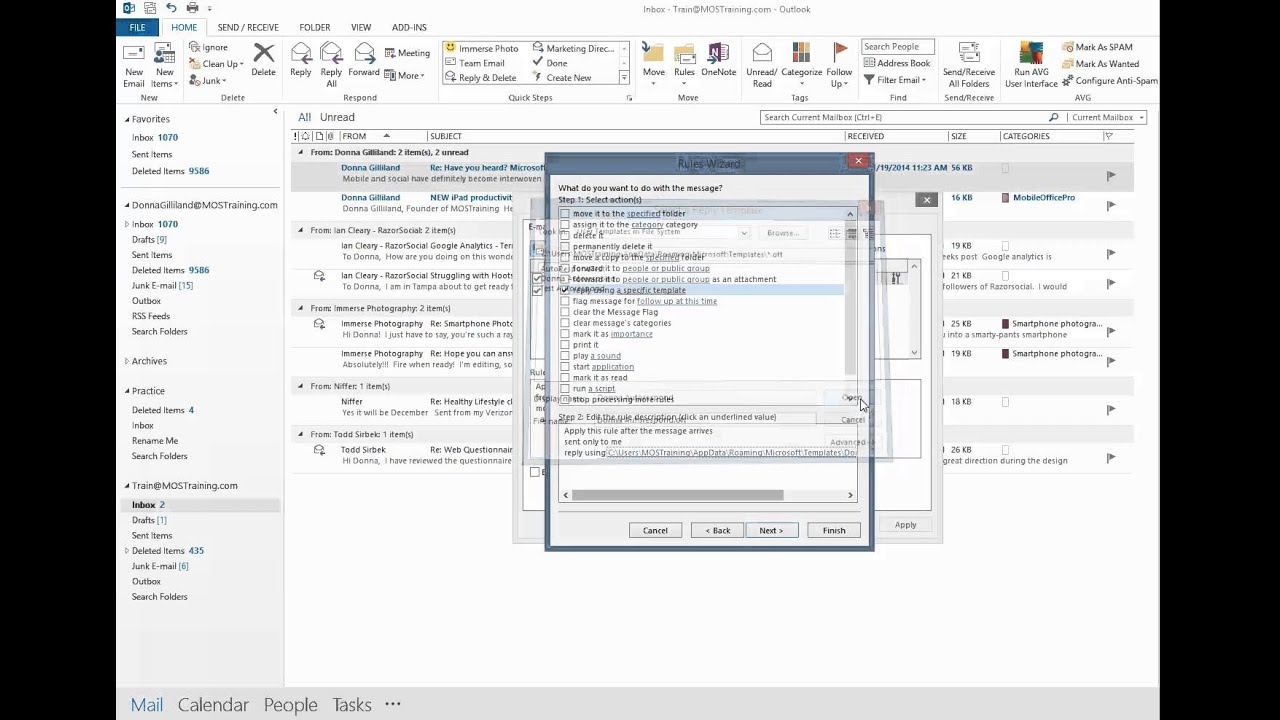Open the Filter Email dropdown
The image size is (1280, 720).
click(x=895, y=80)
